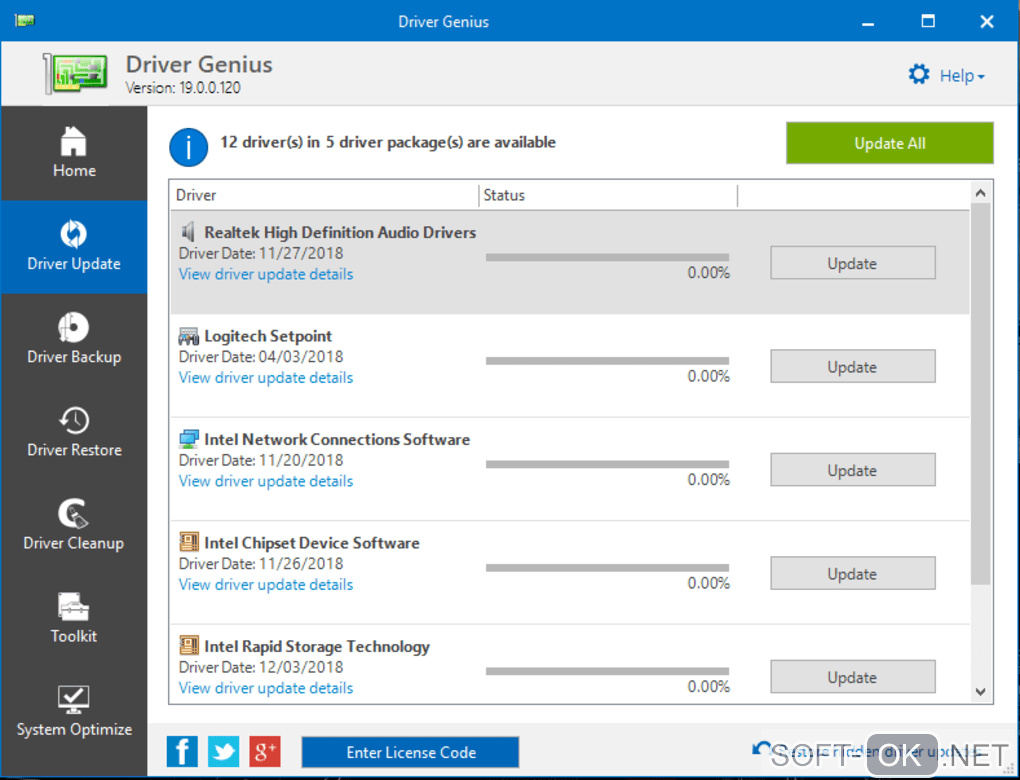Update Intel Chipset Device Software
The width and height of the screenshot is (1020, 780).
853,573
